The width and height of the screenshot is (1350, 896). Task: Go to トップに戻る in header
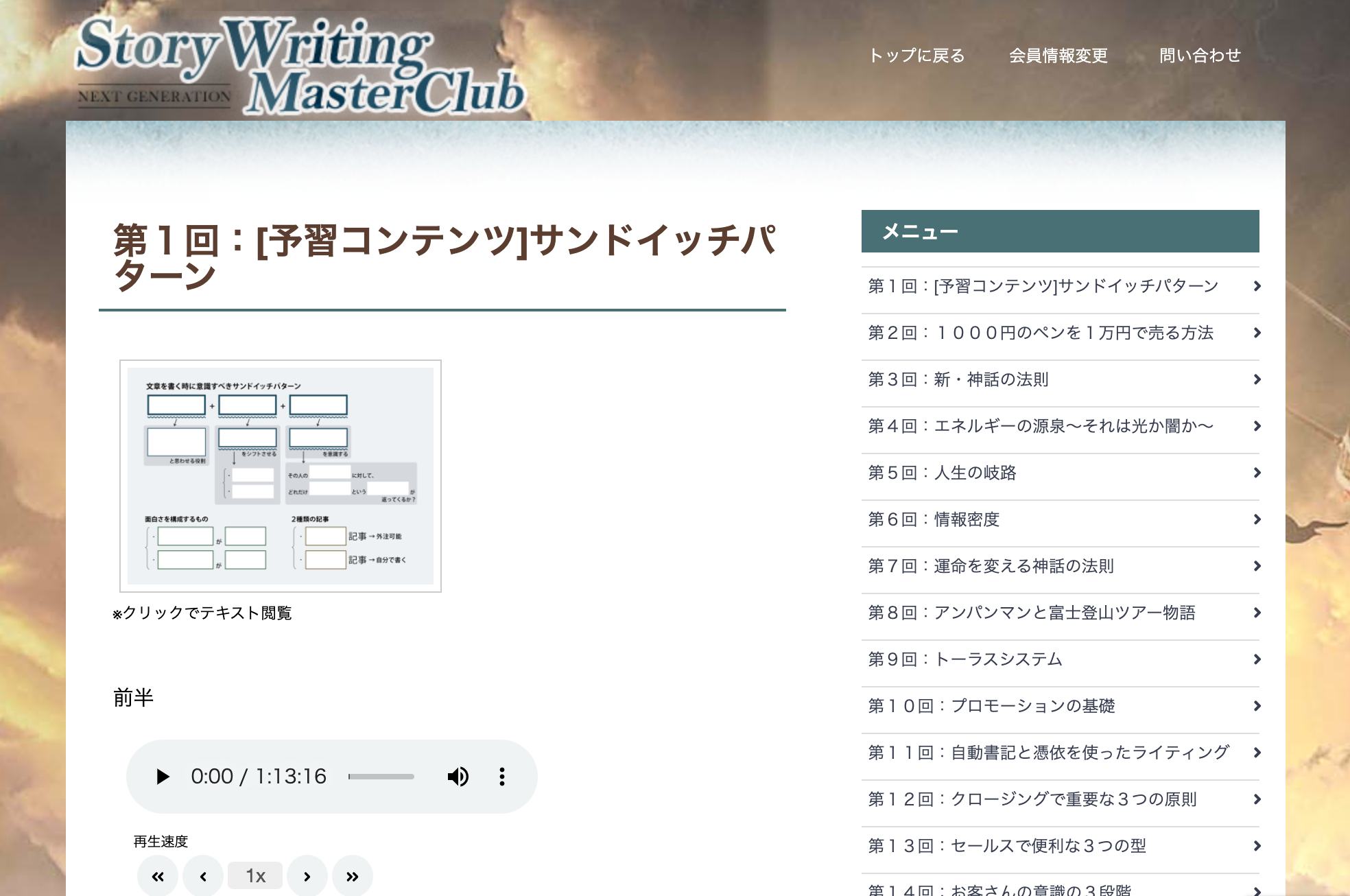click(916, 56)
